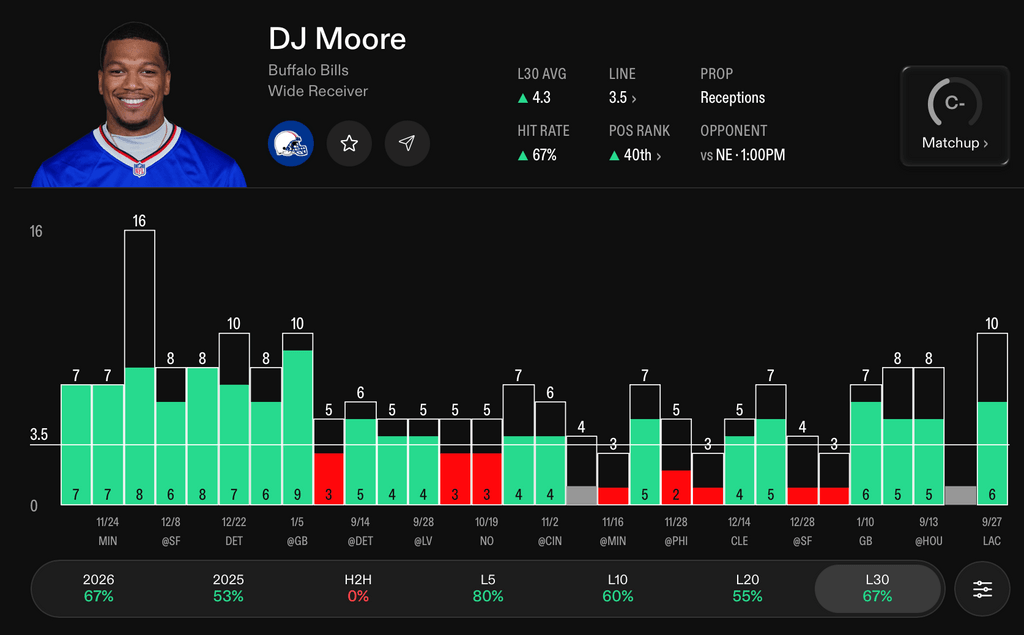Switch to the L5 80% tab
This screenshot has width=1024, height=635.
(x=488, y=588)
